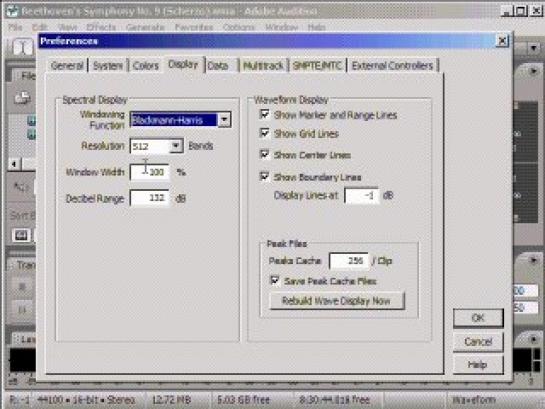Open the Windowing Function dropdown
This screenshot has height=409, width=545.
tap(224, 120)
